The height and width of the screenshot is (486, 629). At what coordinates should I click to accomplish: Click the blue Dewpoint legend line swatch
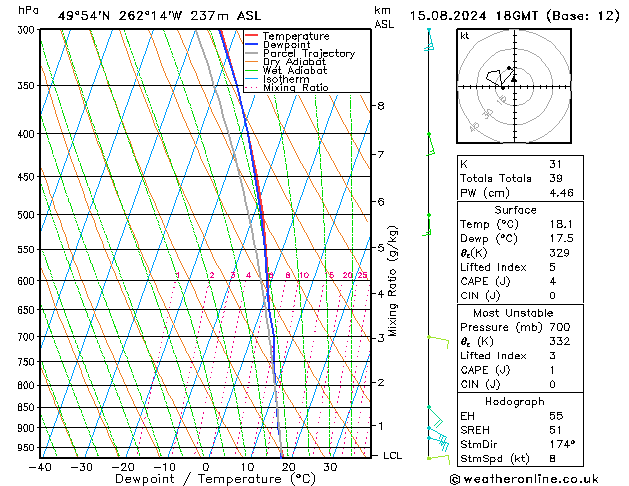pos(252,44)
